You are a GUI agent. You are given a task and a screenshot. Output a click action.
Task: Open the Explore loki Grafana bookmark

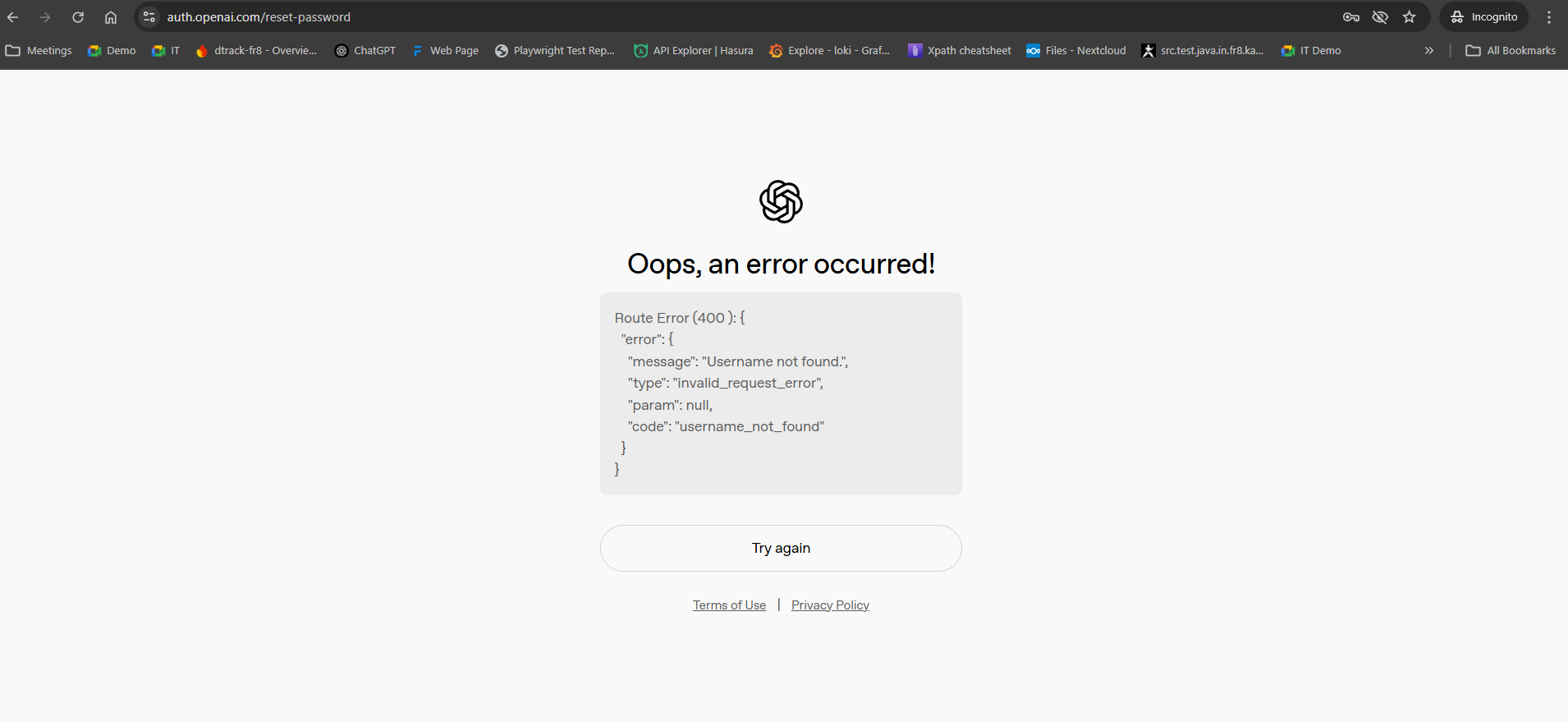829,51
